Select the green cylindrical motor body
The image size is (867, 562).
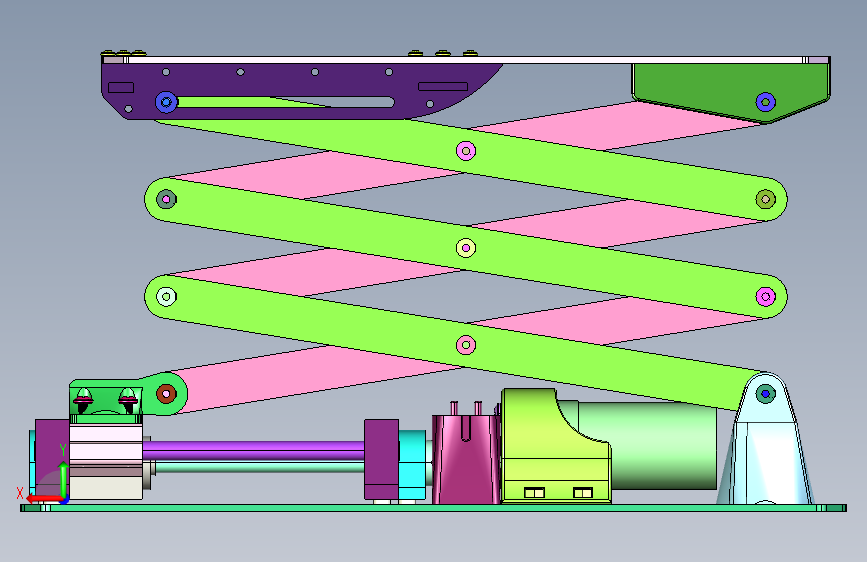(664, 448)
